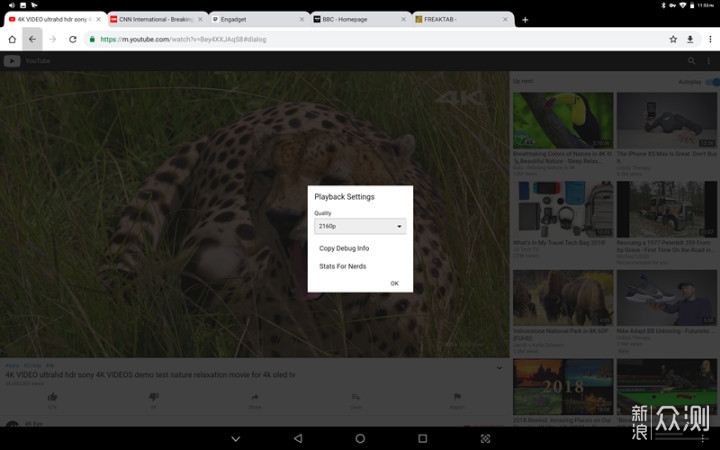Open What's In My Travel Tech Bag thumbnail
720x450 pixels.
click(563, 209)
